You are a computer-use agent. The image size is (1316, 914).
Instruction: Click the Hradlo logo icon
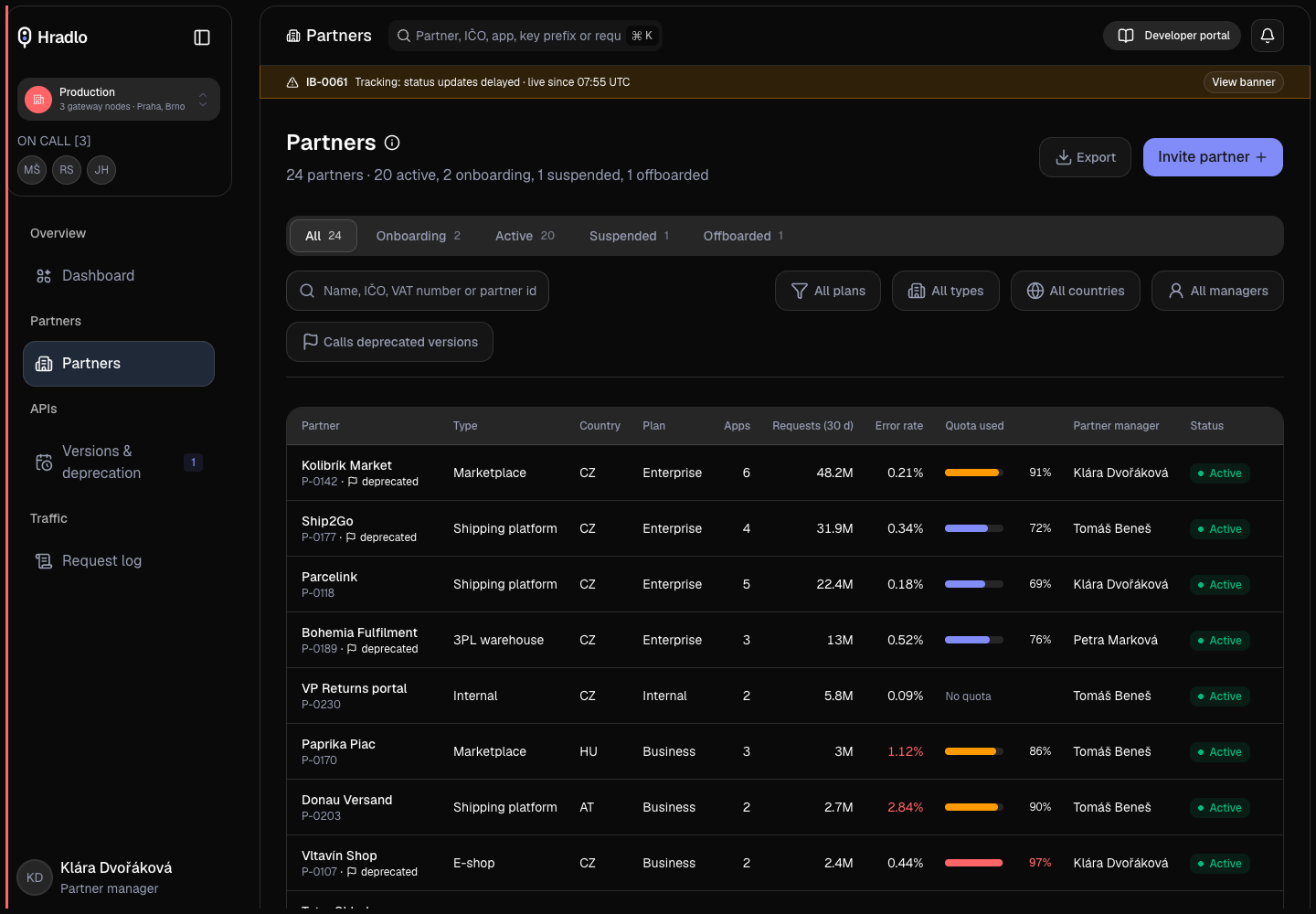coord(25,37)
